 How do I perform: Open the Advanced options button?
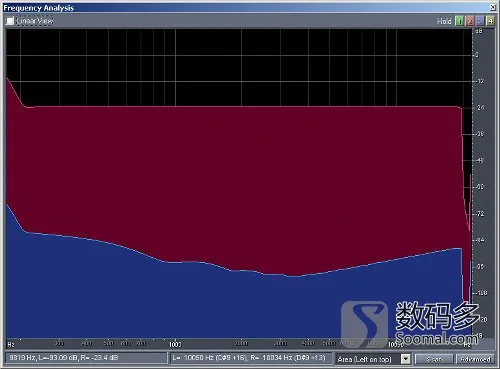tap(475, 359)
